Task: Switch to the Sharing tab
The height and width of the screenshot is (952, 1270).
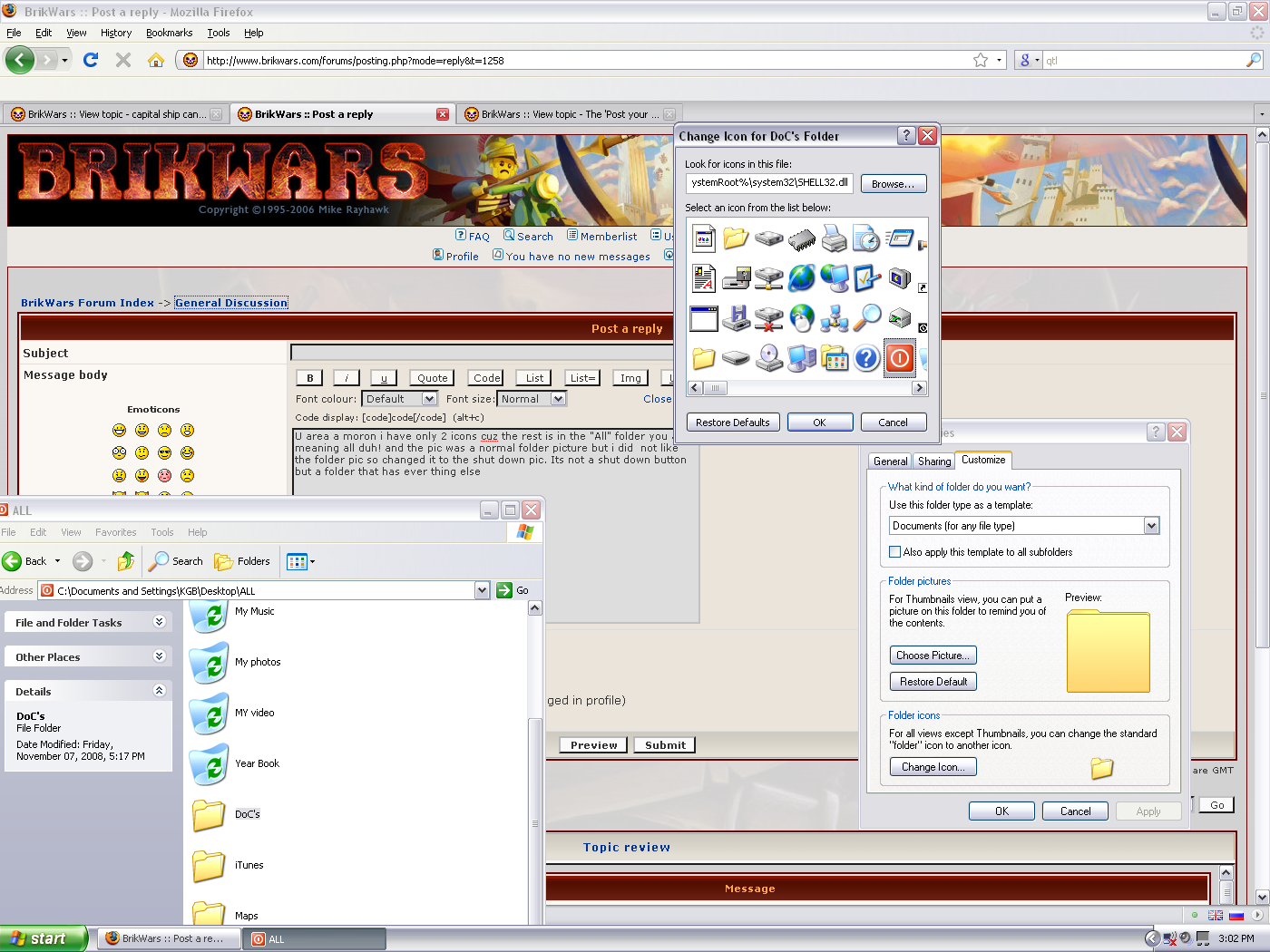Action: pyautogui.click(x=934, y=461)
